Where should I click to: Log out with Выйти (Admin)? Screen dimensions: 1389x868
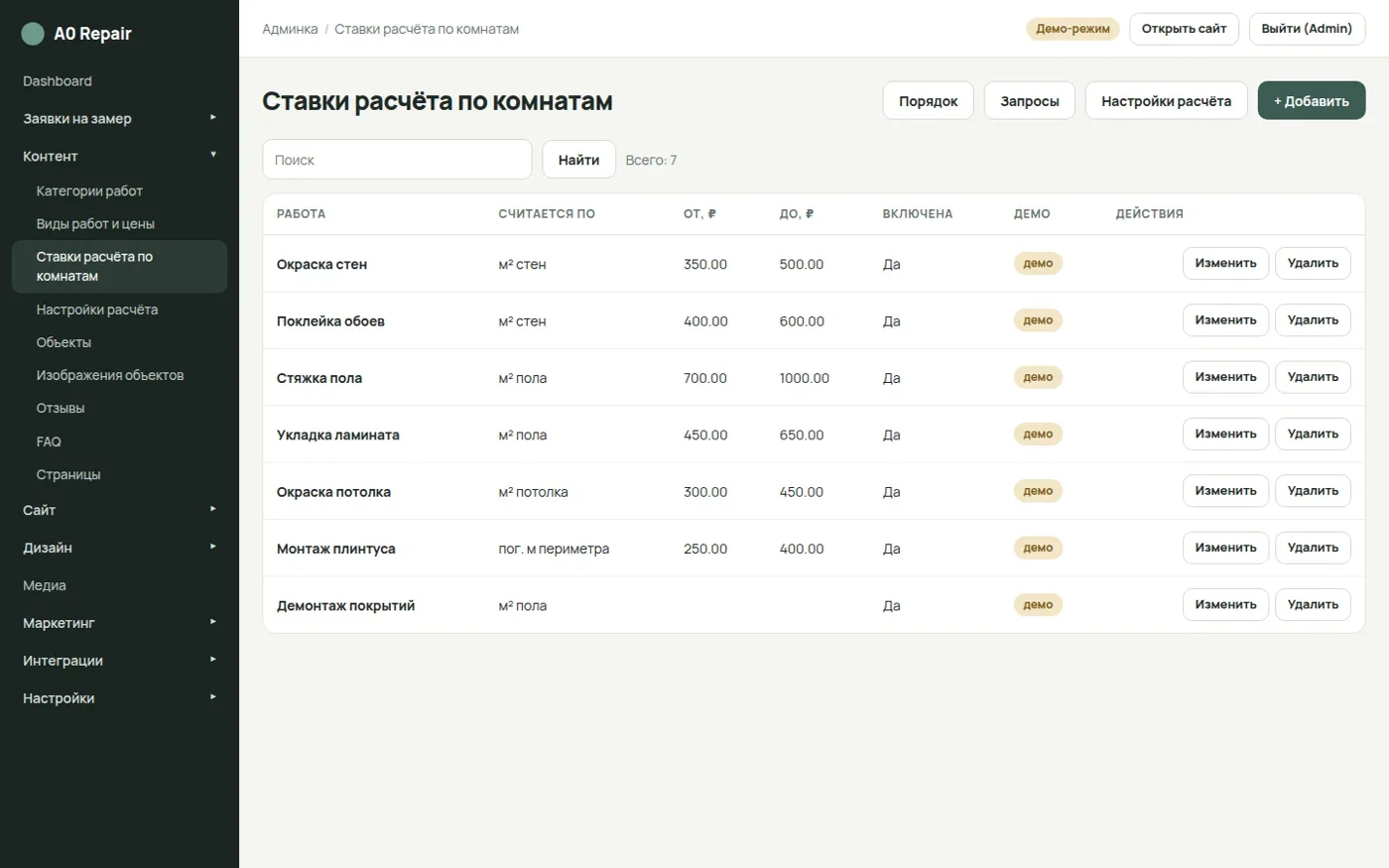[1307, 29]
